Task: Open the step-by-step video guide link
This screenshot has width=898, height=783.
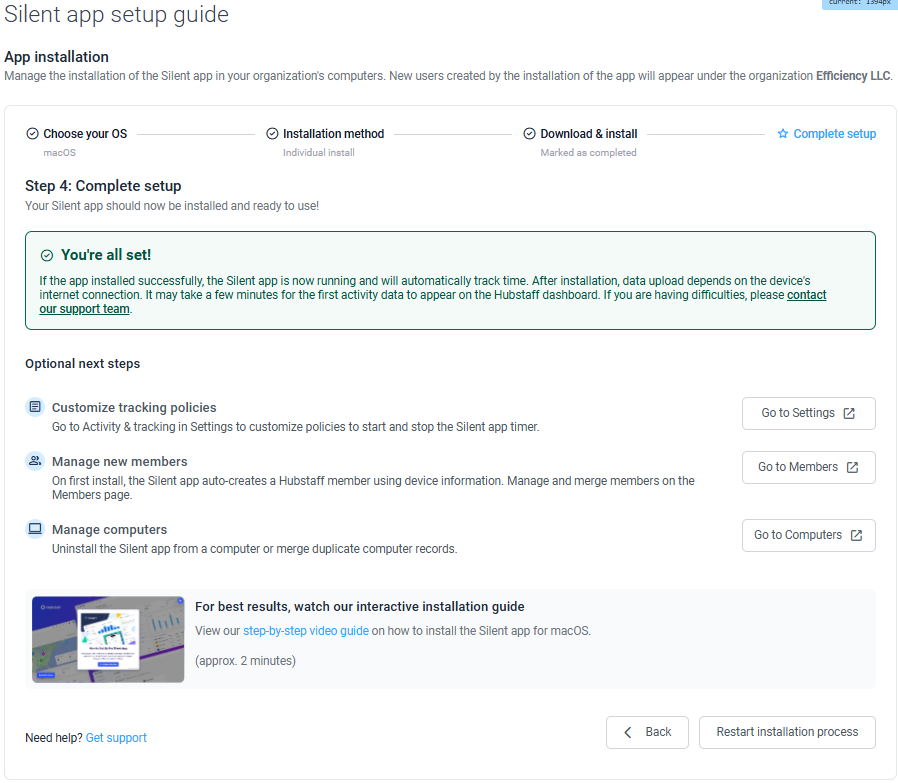Action: [306, 631]
